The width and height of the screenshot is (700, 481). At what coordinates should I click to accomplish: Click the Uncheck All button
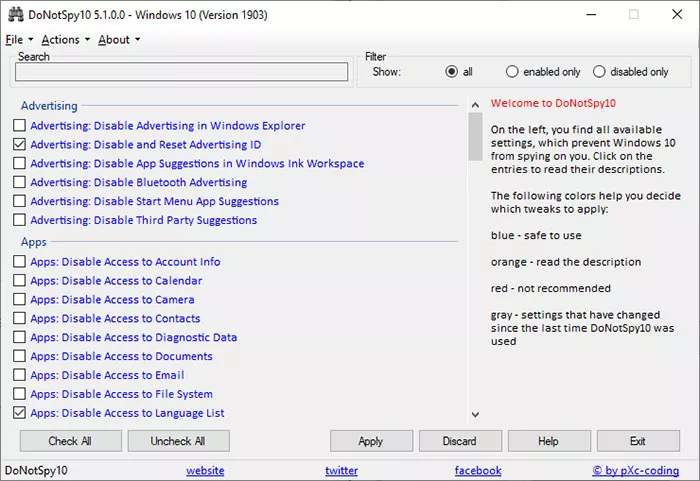click(179, 441)
